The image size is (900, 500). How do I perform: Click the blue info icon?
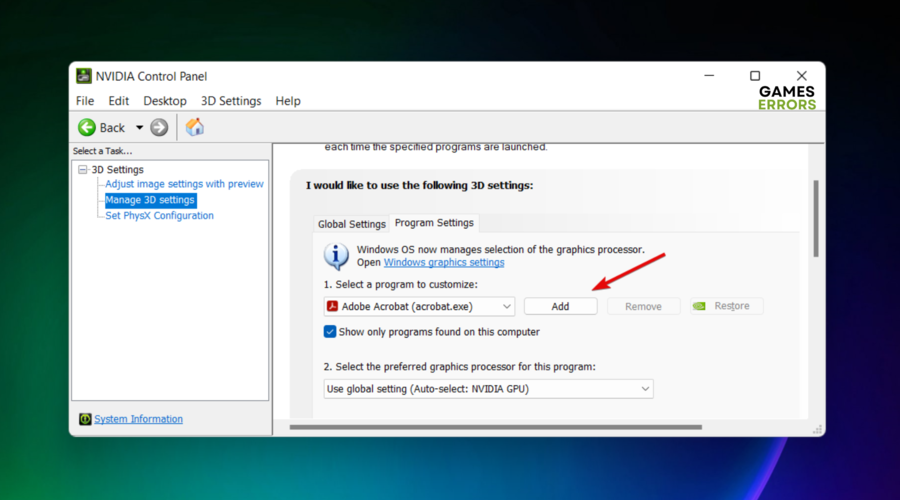pyautogui.click(x=336, y=256)
